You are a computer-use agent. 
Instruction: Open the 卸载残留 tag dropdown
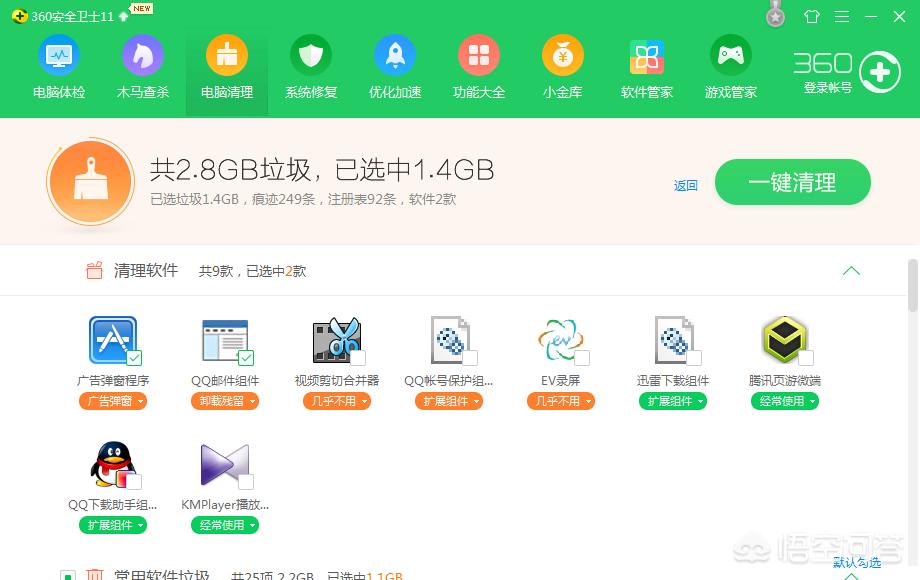[x=225, y=401]
